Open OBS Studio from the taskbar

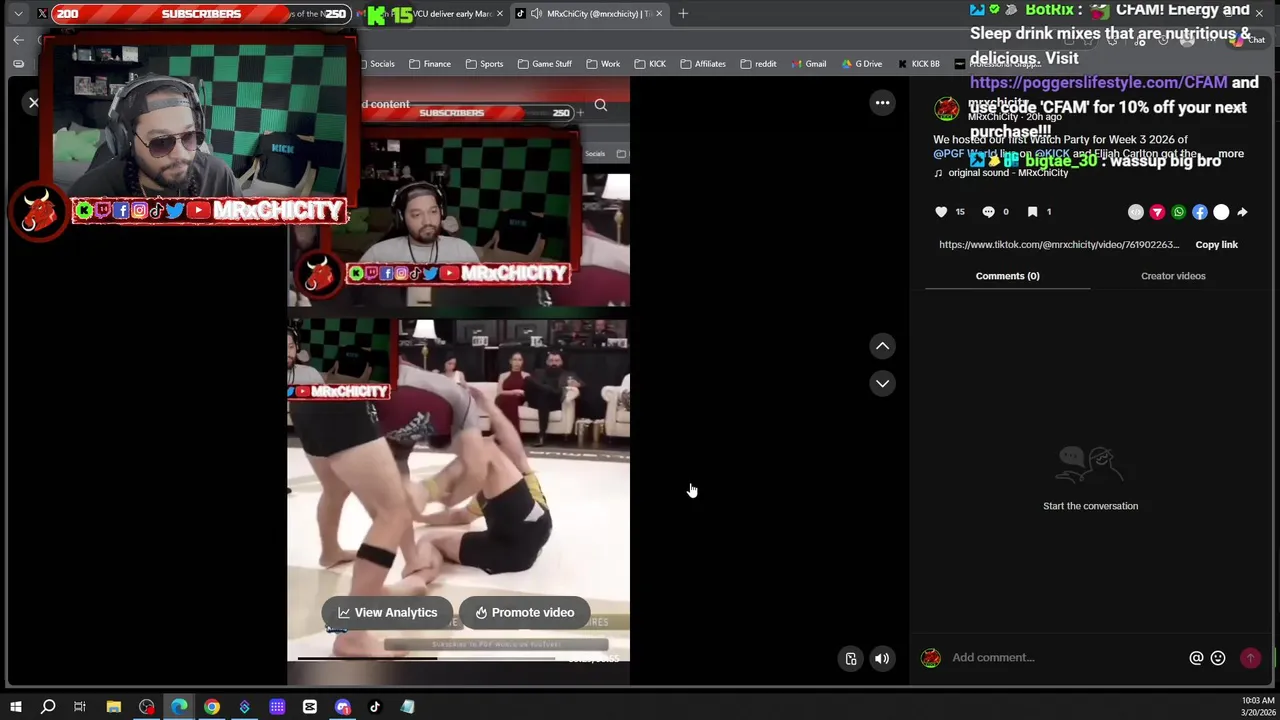point(147,707)
